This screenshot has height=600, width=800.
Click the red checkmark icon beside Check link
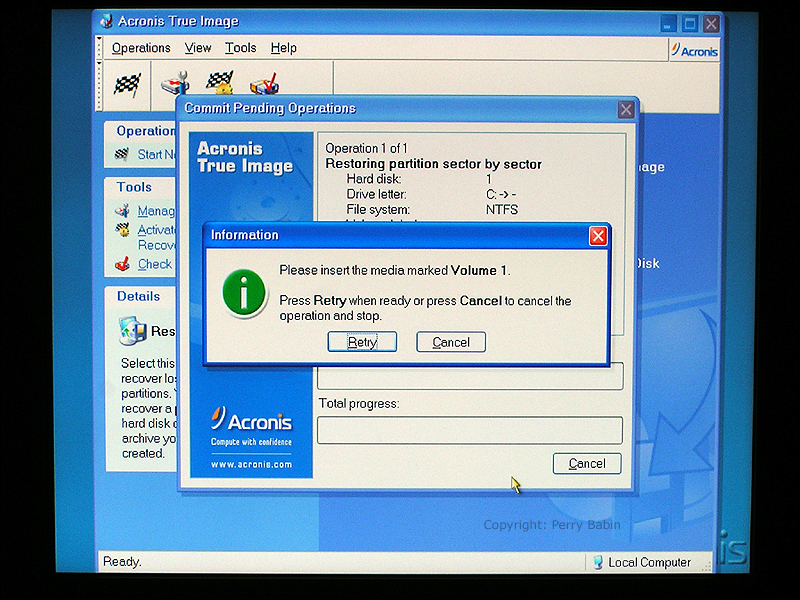coord(122,264)
